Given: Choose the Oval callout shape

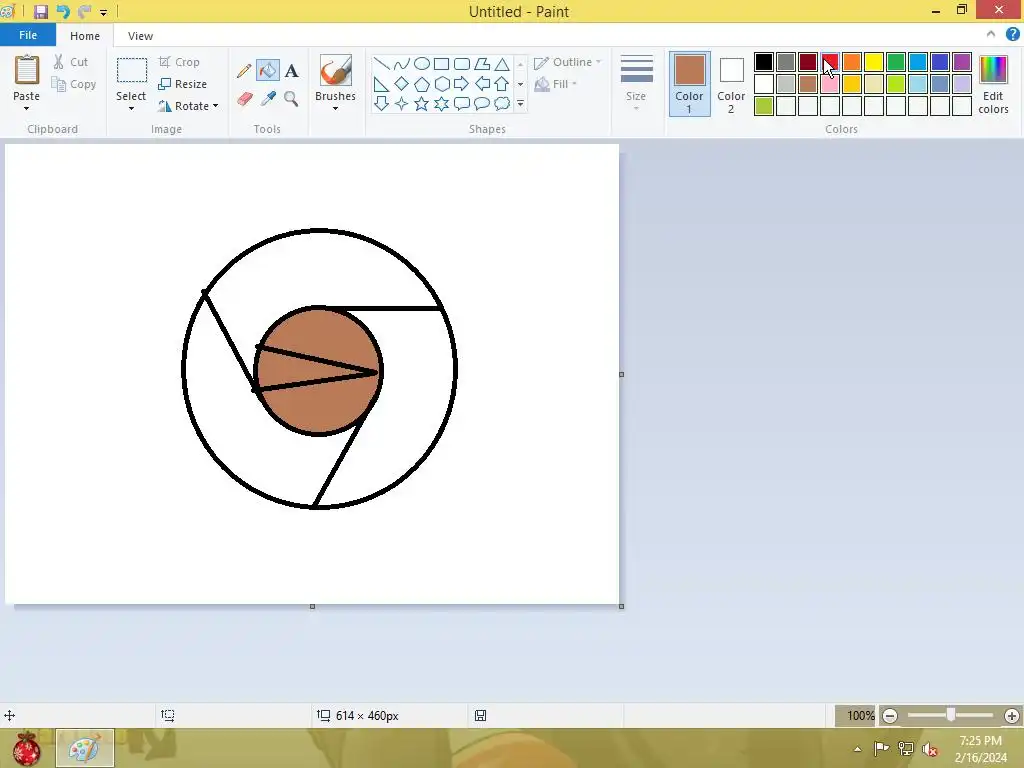Looking at the screenshot, I should 482,104.
